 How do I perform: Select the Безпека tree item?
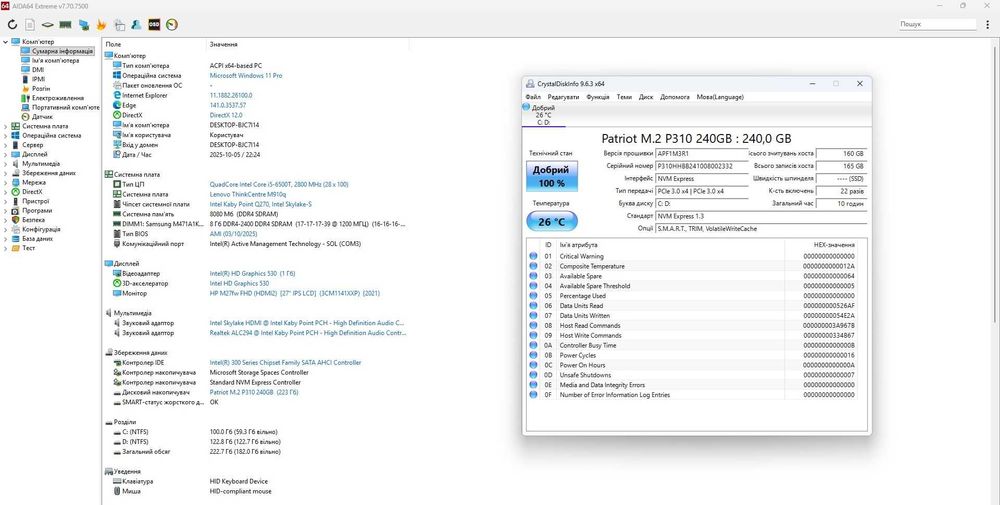34,220
